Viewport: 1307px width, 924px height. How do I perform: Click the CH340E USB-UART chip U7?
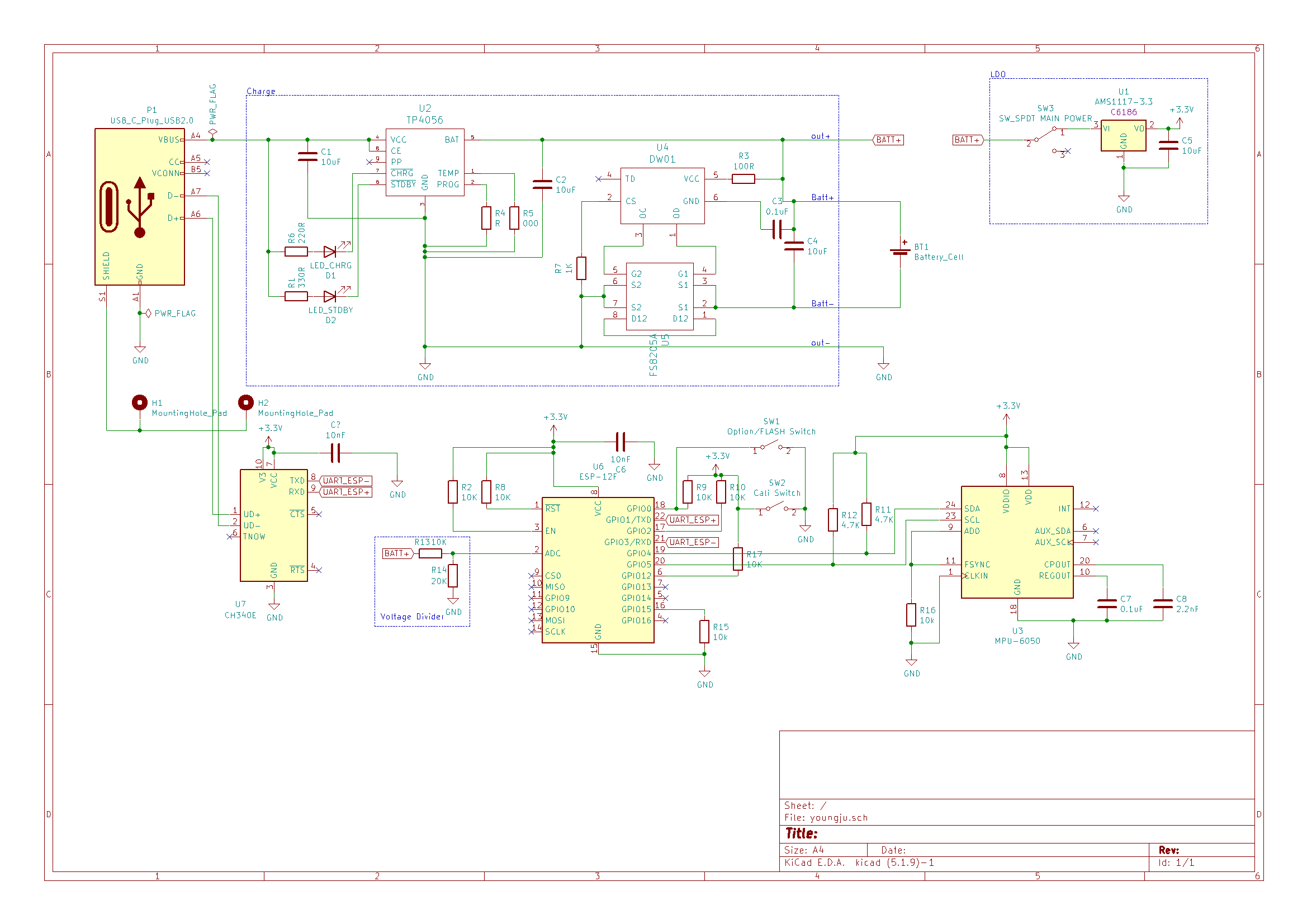pyautogui.click(x=274, y=525)
